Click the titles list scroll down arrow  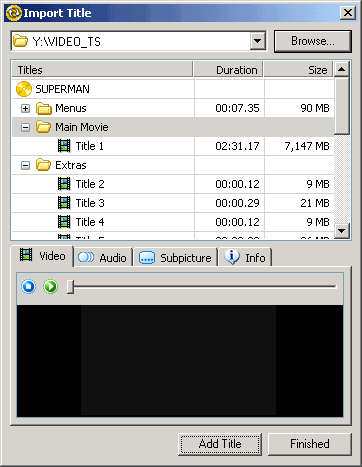[342, 230]
